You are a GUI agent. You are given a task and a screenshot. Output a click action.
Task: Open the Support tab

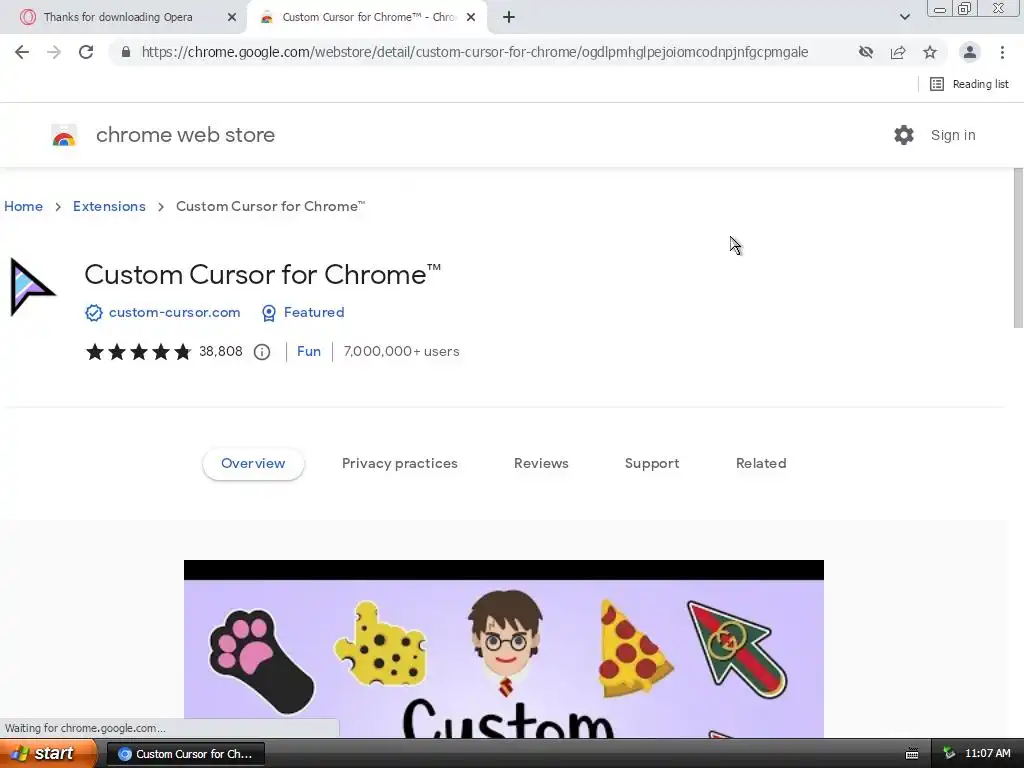[652, 464]
